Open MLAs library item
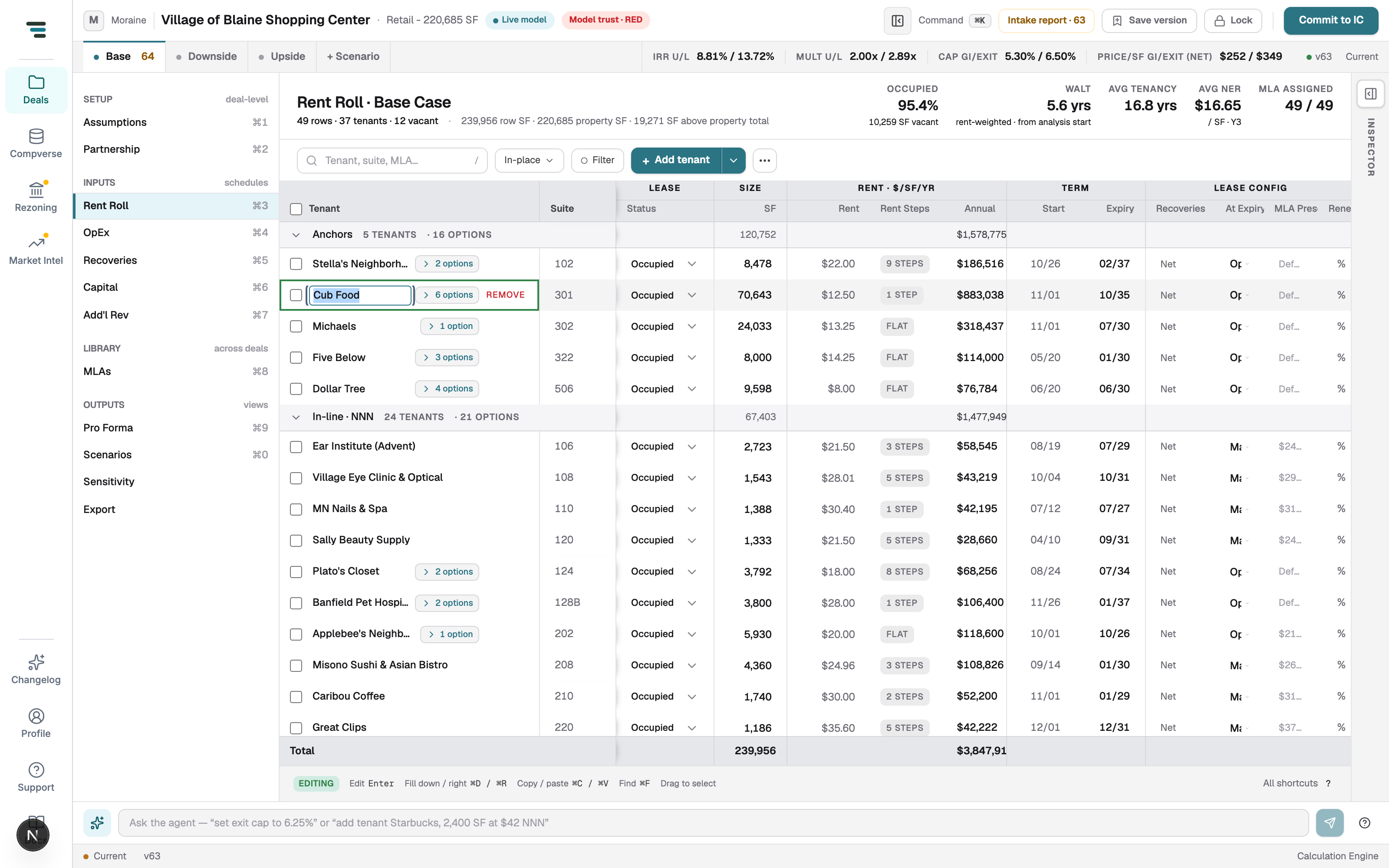This screenshot has width=1389, height=868. (176, 372)
